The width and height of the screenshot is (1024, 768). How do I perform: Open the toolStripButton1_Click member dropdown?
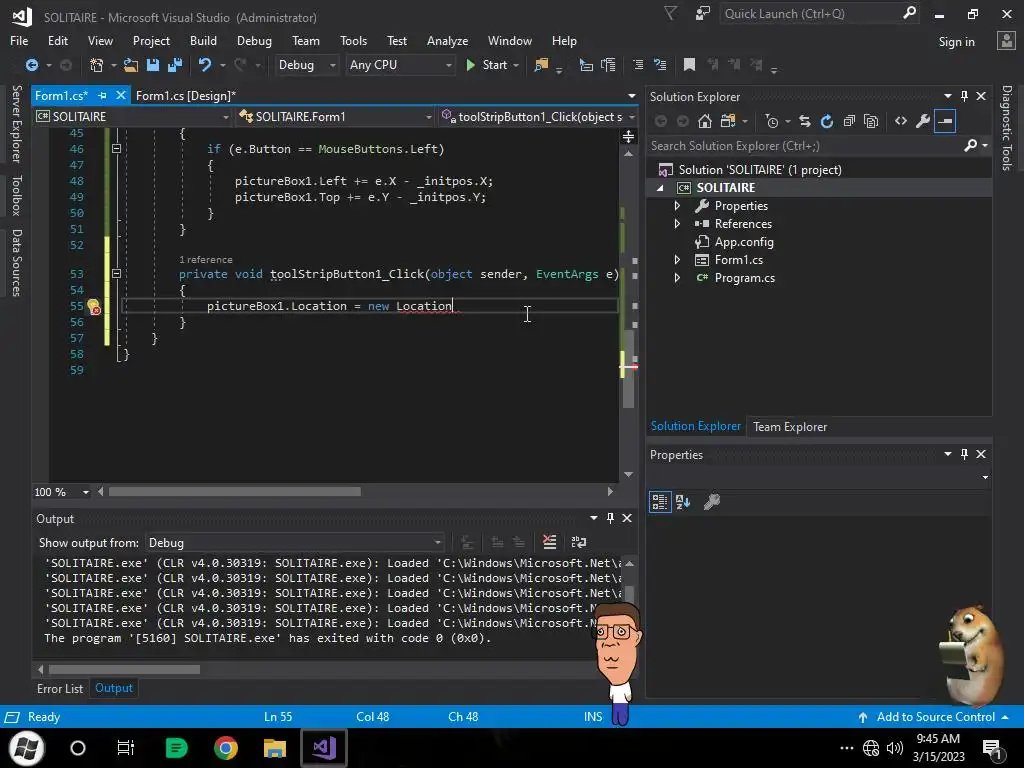pos(538,117)
